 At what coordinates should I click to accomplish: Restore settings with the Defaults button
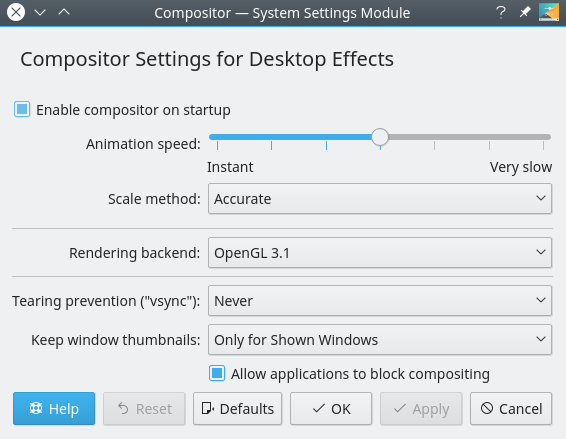pos(238,409)
